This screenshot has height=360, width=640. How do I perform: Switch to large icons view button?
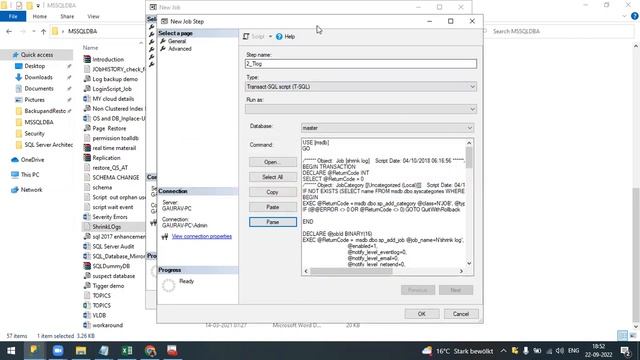coord(633,336)
